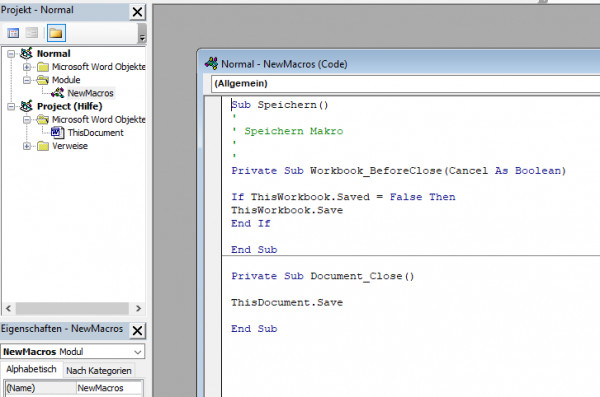
Task: Click the If ThisWorkbook.Saved = False line
Action: (343, 197)
